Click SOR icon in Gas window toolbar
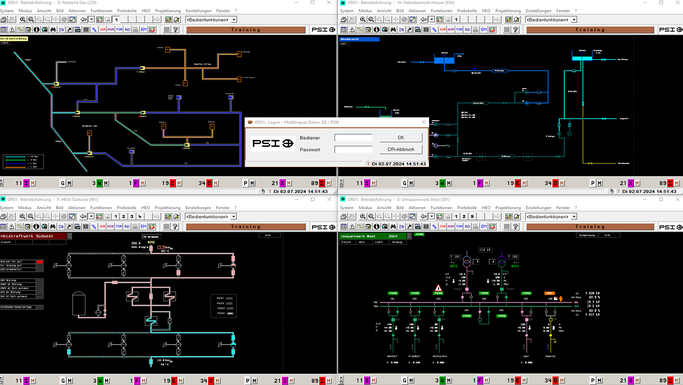Image resolution: width=683 pixels, height=385 pixels. [103, 30]
